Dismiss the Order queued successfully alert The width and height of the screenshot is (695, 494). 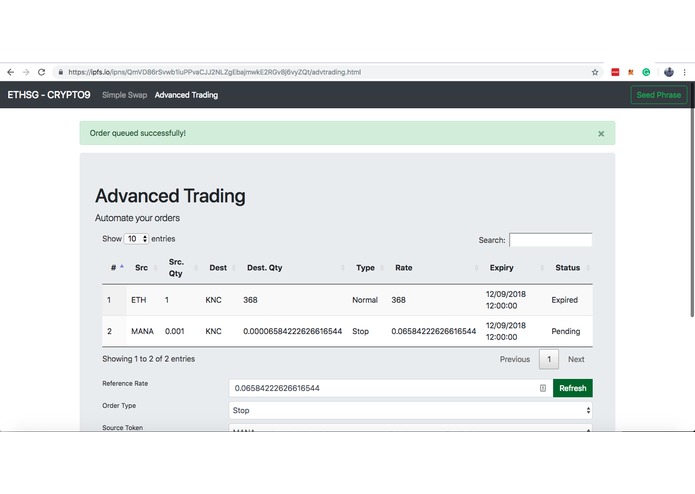[x=601, y=133]
